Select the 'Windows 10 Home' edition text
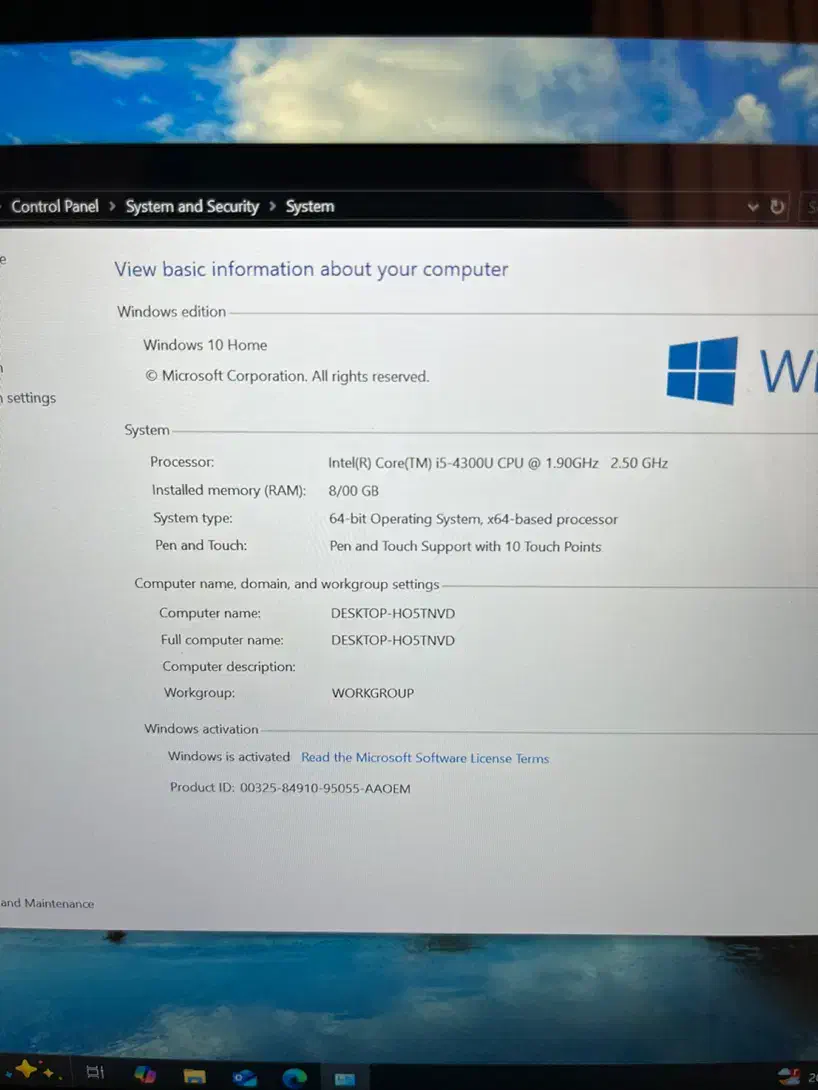Image resolution: width=818 pixels, height=1090 pixels. pyautogui.click(x=205, y=345)
